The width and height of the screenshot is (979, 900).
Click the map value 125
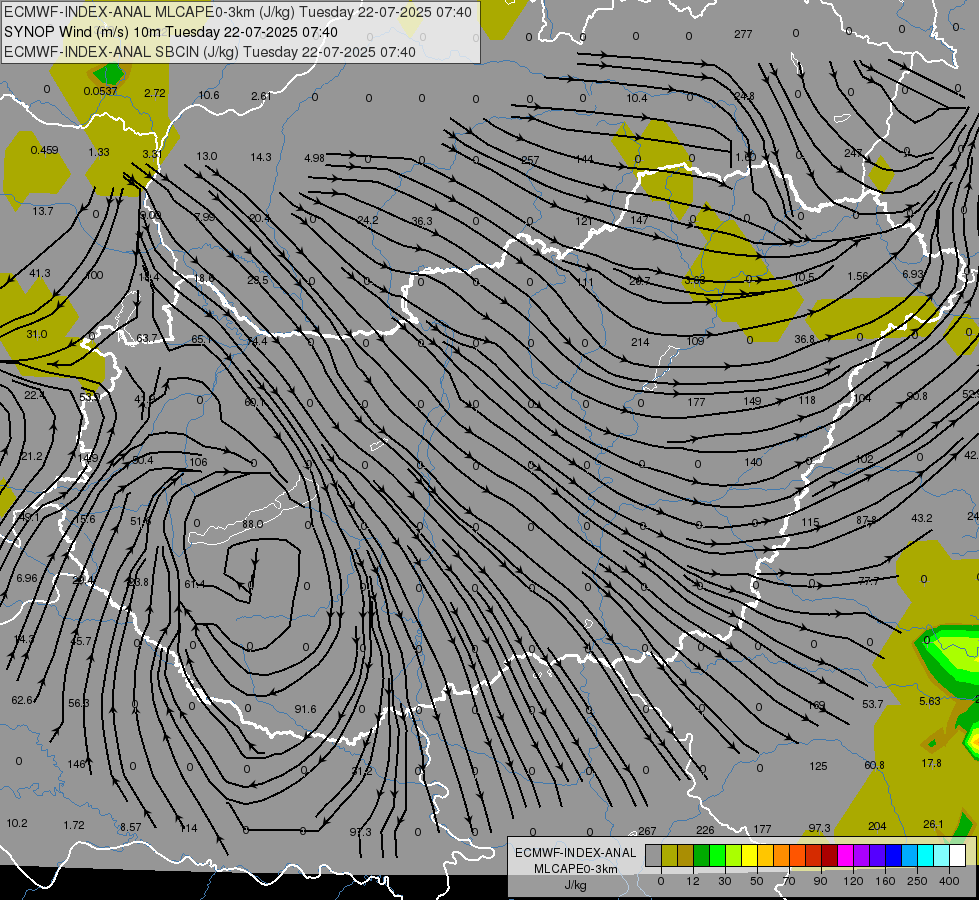click(x=819, y=766)
